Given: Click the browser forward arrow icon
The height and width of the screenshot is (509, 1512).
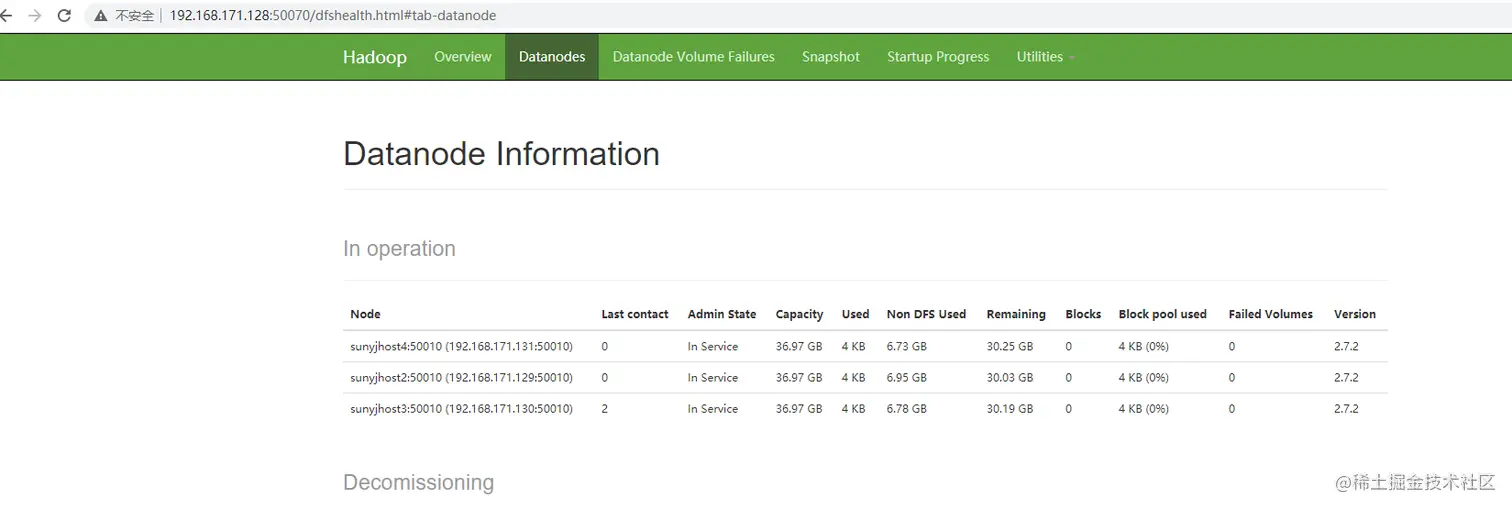Looking at the screenshot, I should [35, 16].
